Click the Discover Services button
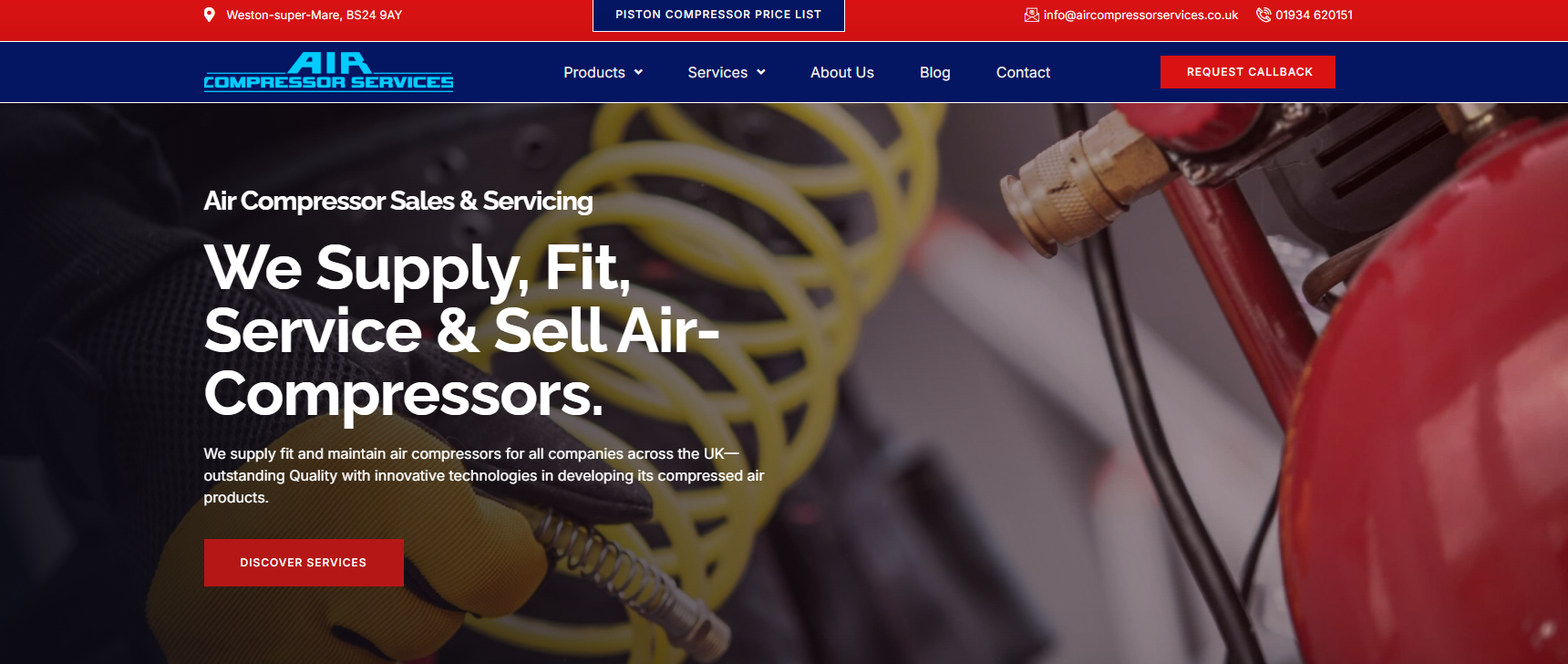 [304, 563]
